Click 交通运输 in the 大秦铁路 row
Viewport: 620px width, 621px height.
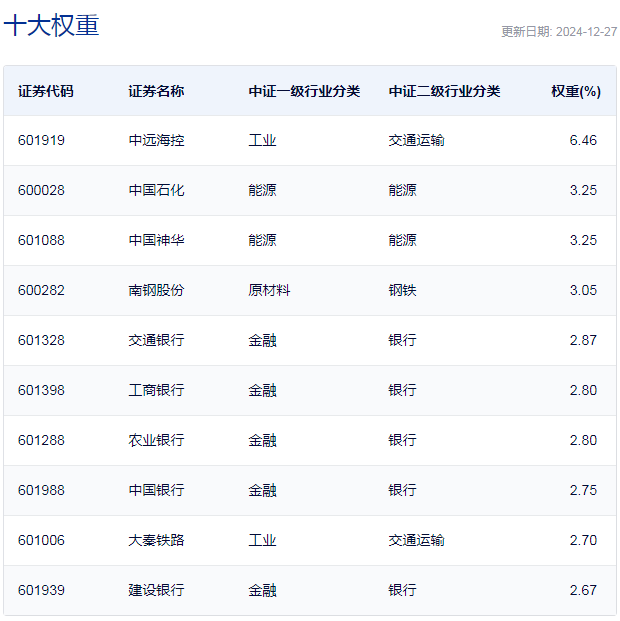click(416, 540)
